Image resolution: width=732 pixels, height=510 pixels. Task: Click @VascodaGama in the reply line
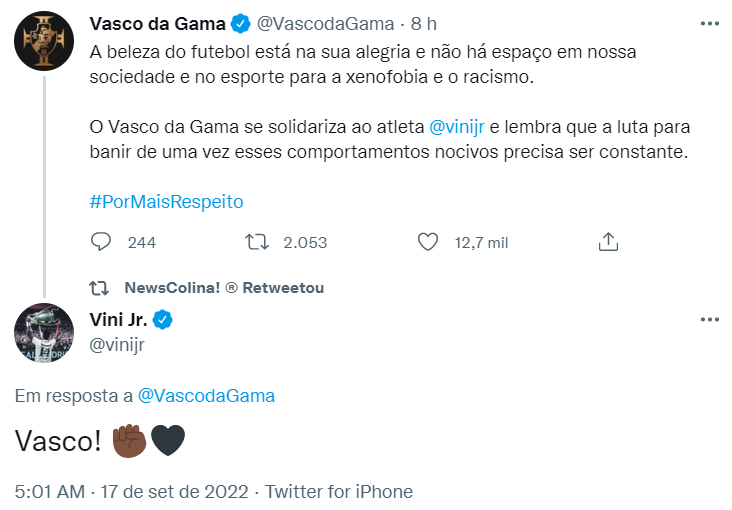tap(206, 395)
